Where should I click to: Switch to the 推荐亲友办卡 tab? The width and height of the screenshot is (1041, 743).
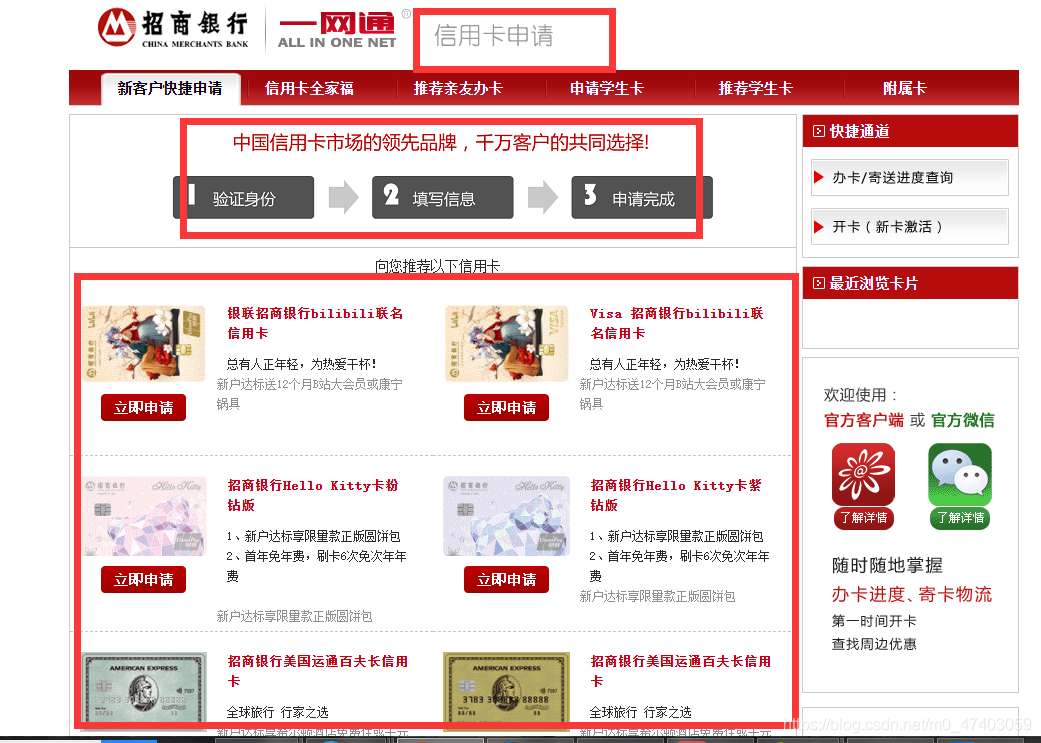(458, 88)
